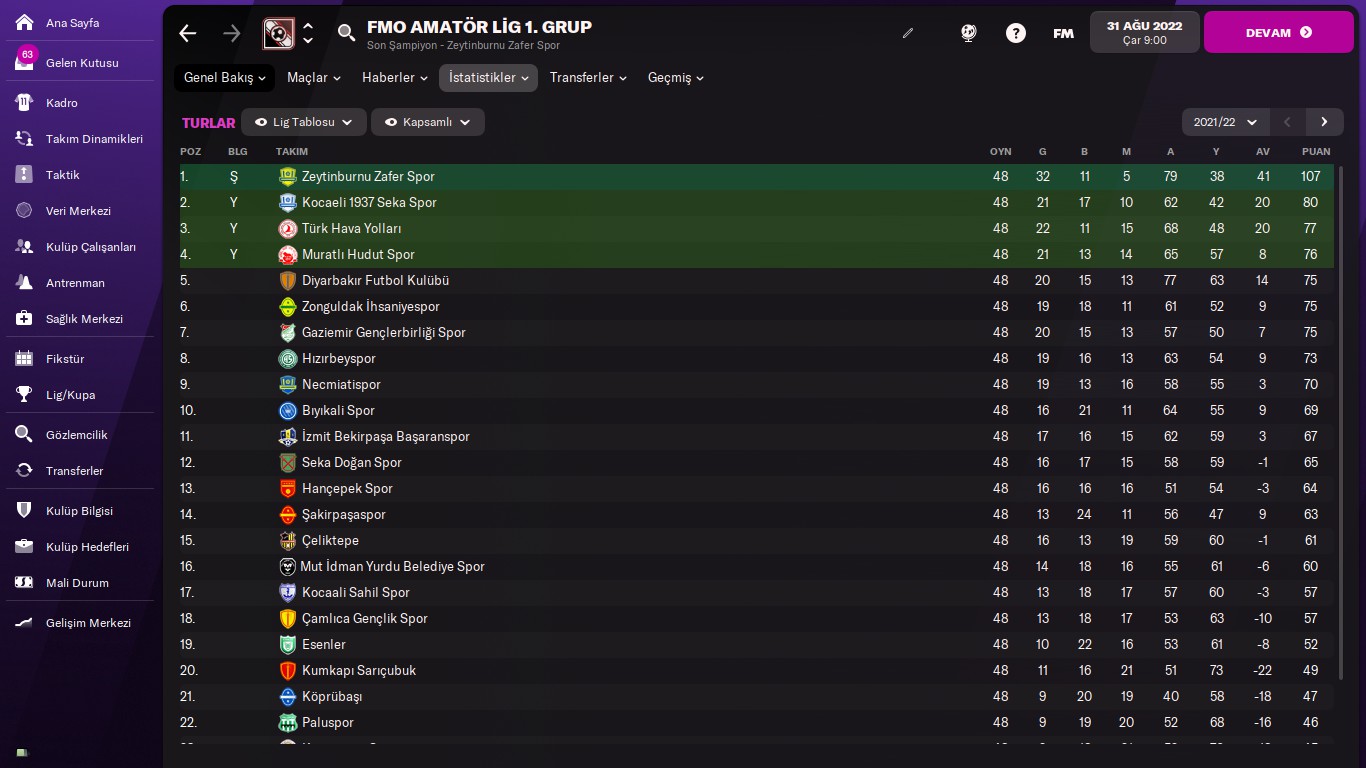
Task: Go back with the left arrow
Action: [188, 33]
